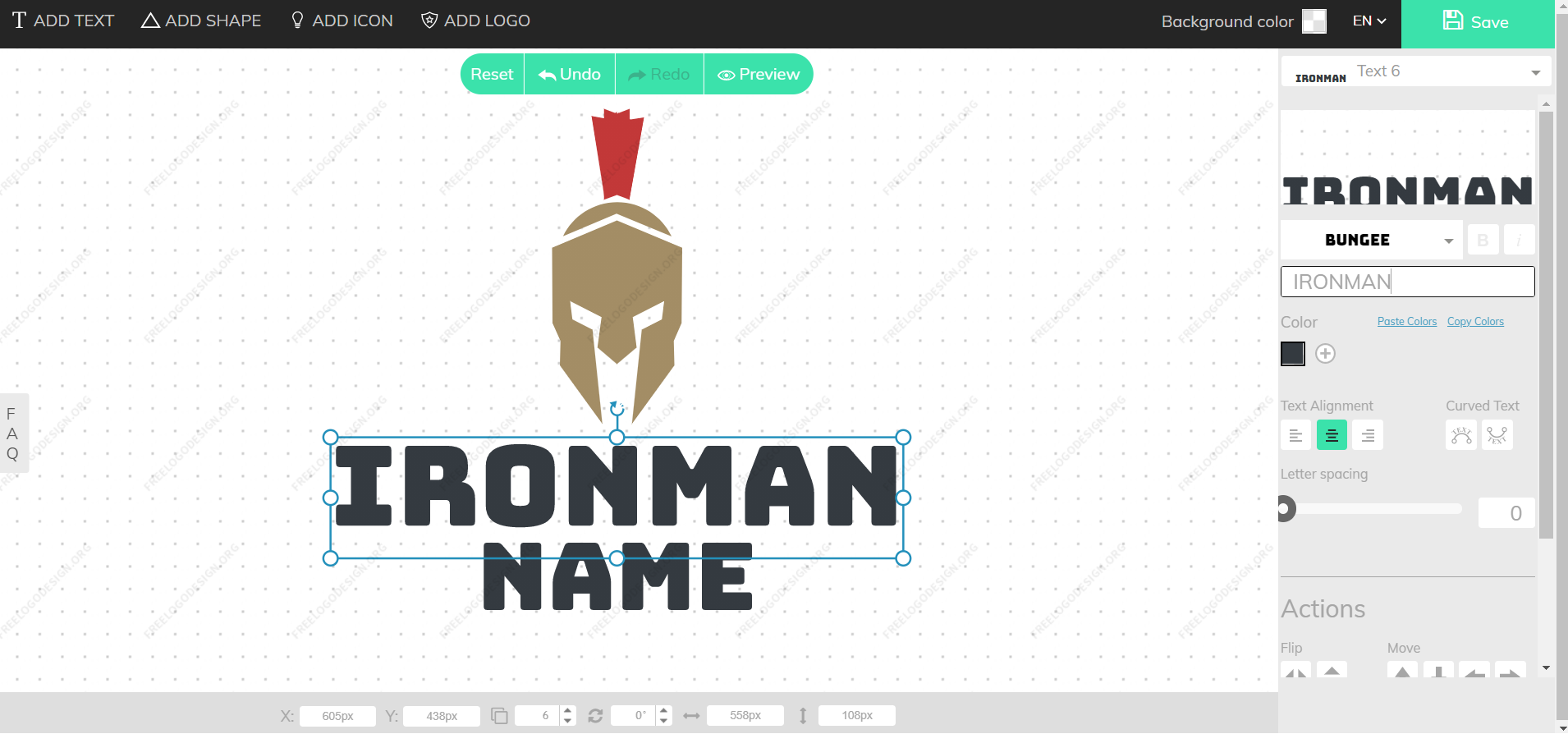1568x734 pixels.
Task: Click the ADD TEXT tool
Action: coord(63,21)
